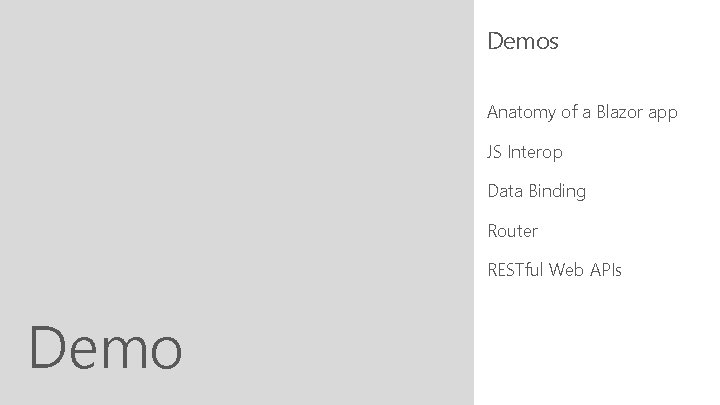This screenshot has width=720, height=405.
Task: Click the word "RESTful"
Action: (x=515, y=270)
